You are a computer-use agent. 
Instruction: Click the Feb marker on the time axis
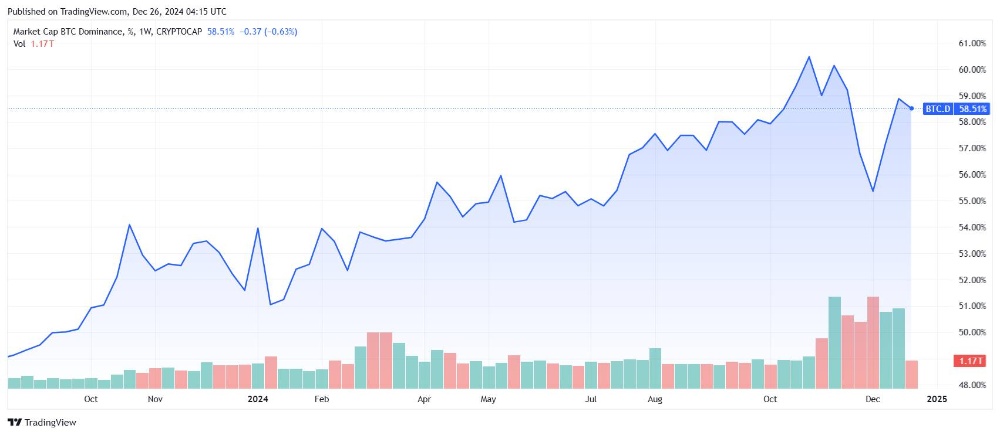(x=321, y=399)
